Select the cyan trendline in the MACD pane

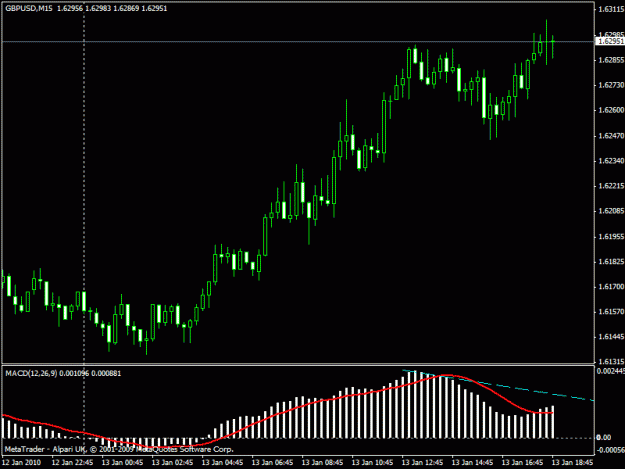pos(498,385)
